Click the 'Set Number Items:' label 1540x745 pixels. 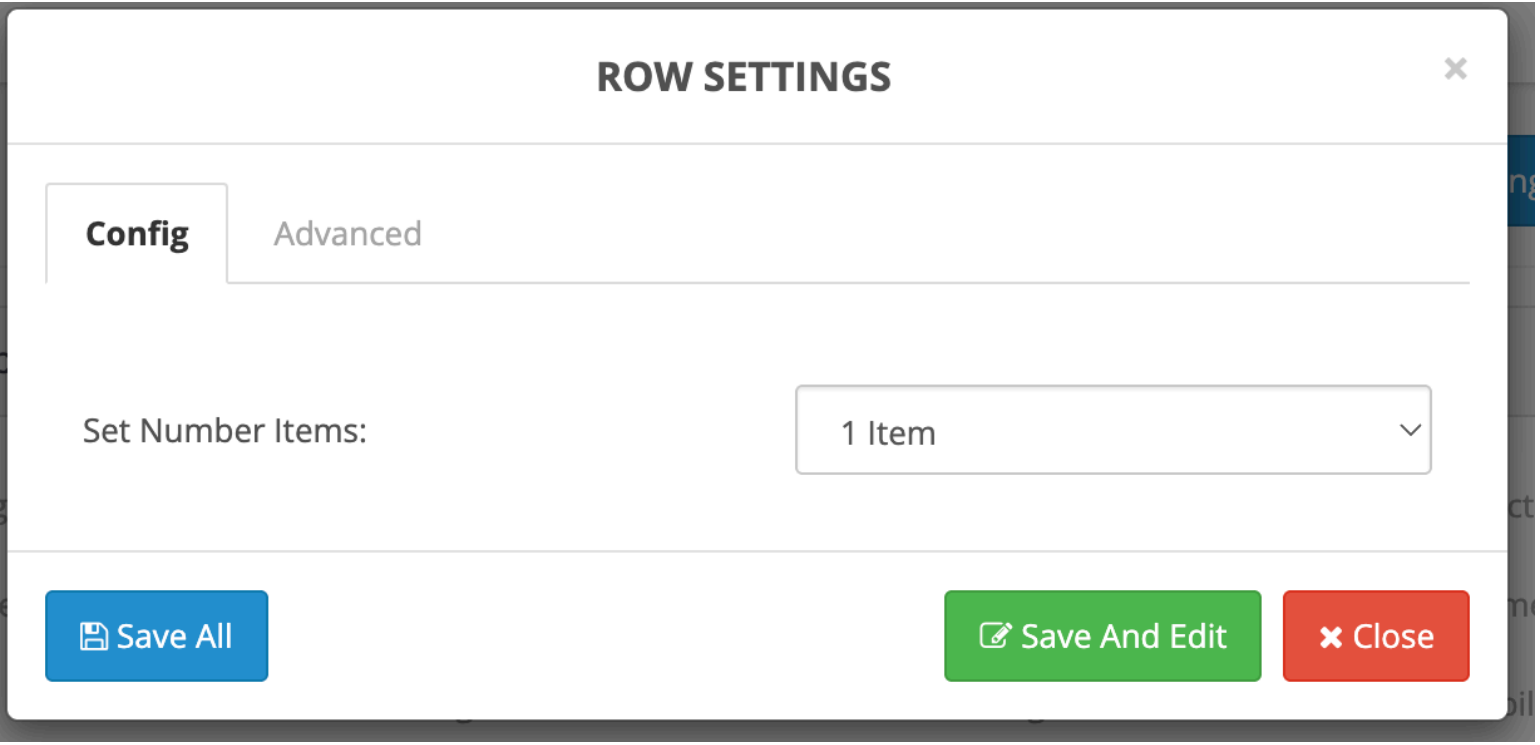(x=226, y=431)
